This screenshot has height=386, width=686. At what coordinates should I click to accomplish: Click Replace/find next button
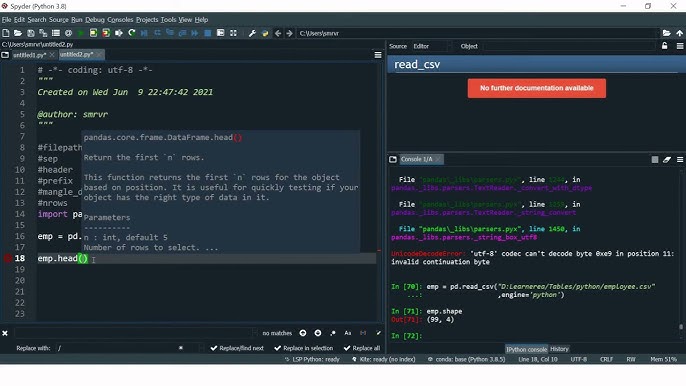pyautogui.click(x=237, y=348)
